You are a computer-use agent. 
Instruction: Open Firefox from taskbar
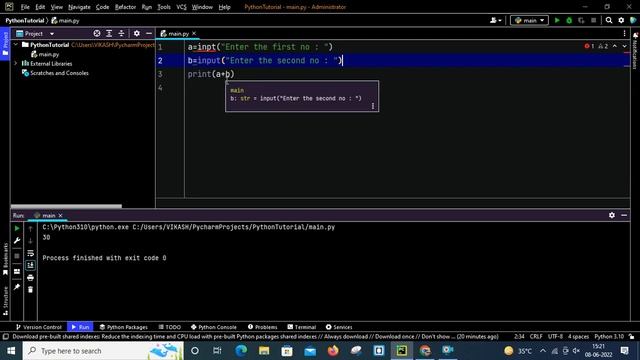point(333,351)
